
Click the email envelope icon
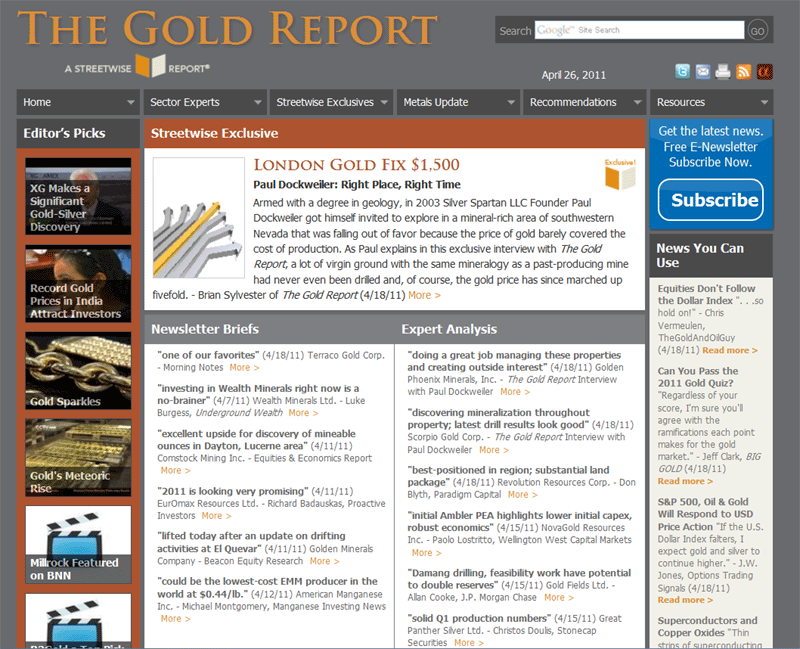tap(703, 71)
